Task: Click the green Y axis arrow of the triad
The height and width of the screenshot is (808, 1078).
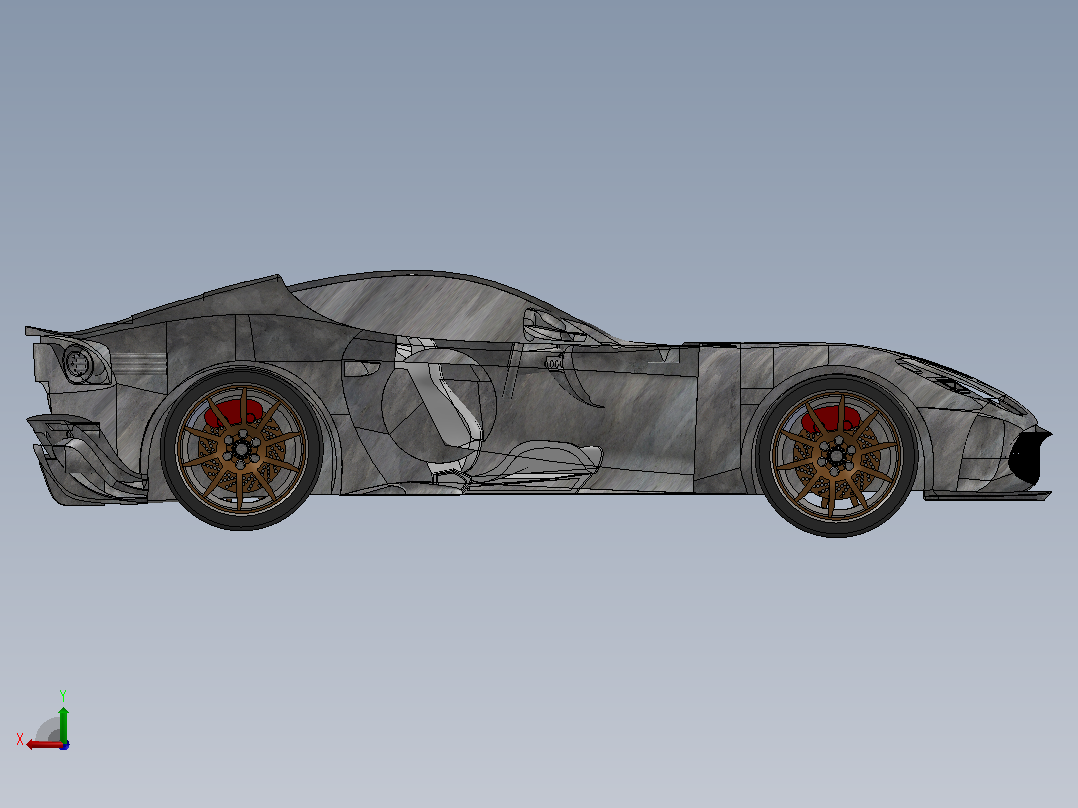Action: [63, 723]
